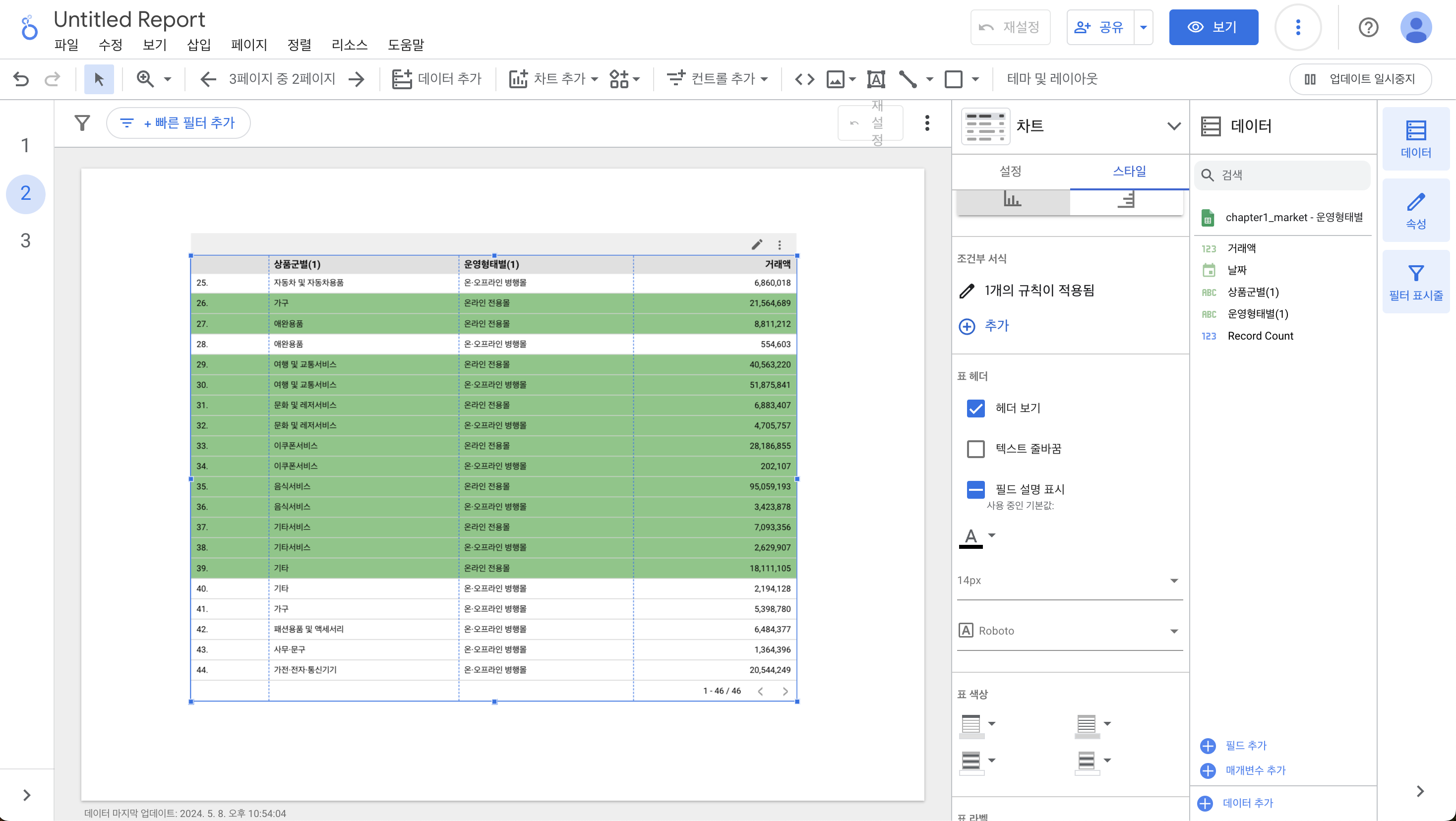
Task: Uncheck the show header checkbox
Action: 975,408
